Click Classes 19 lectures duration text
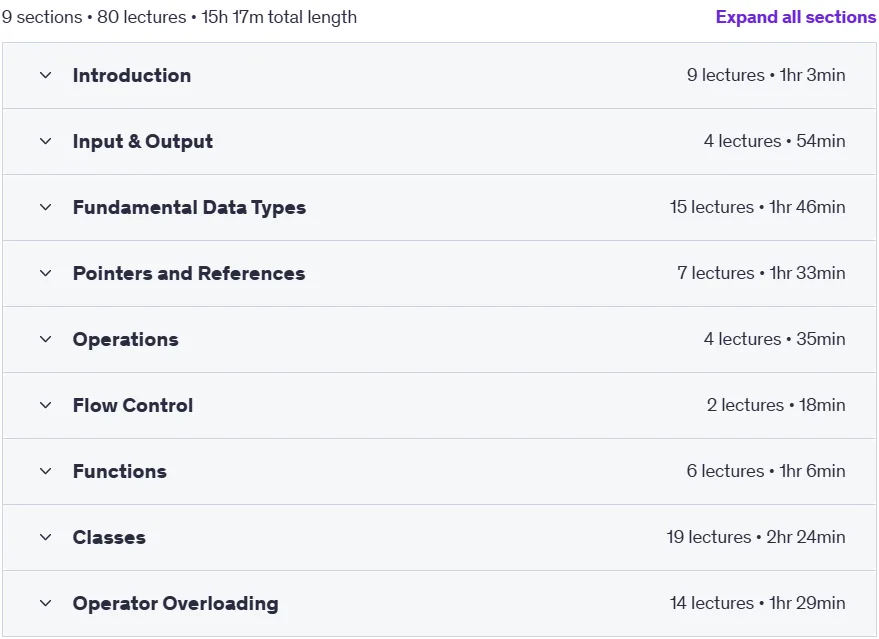 pyautogui.click(x=756, y=537)
